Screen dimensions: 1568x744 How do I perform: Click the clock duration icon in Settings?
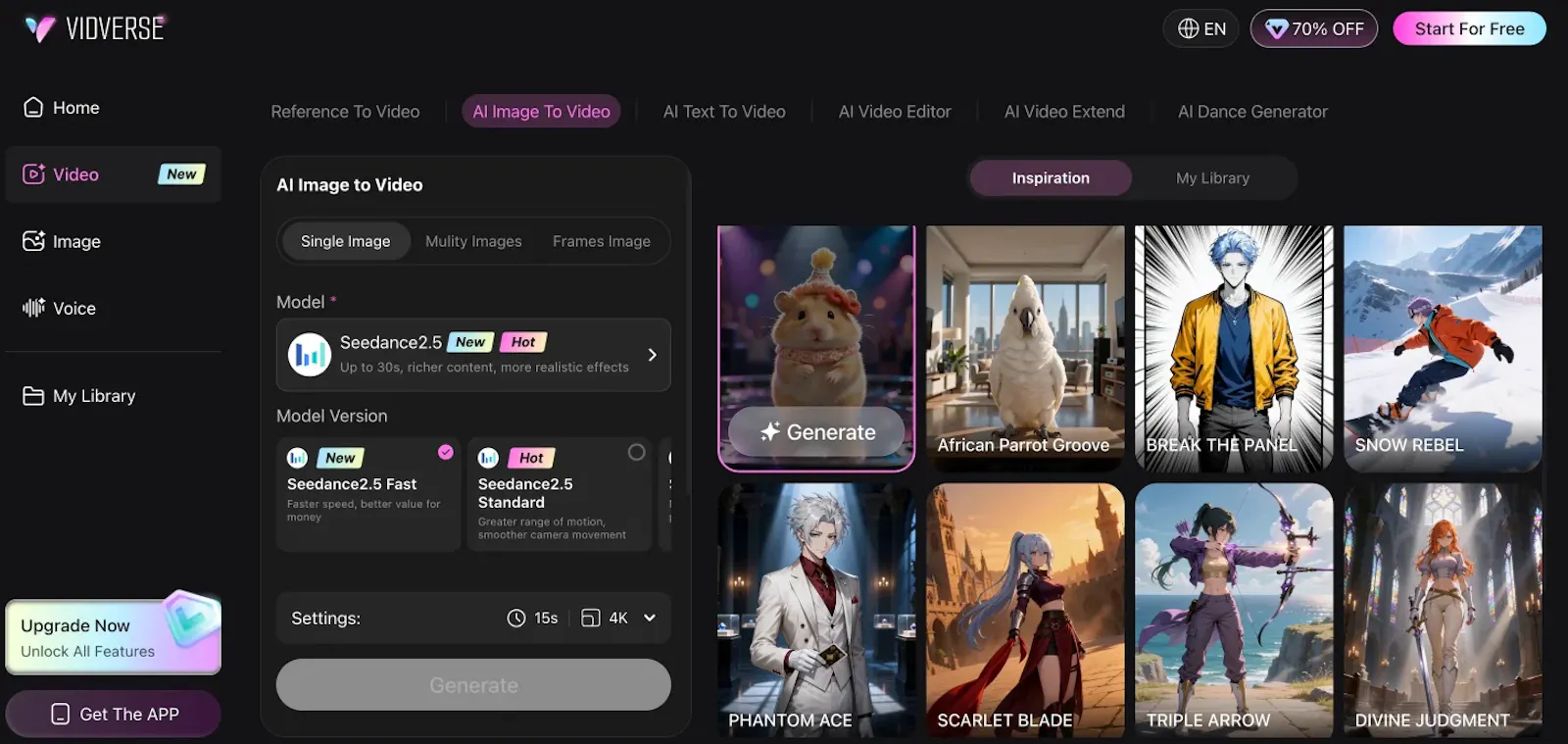516,618
